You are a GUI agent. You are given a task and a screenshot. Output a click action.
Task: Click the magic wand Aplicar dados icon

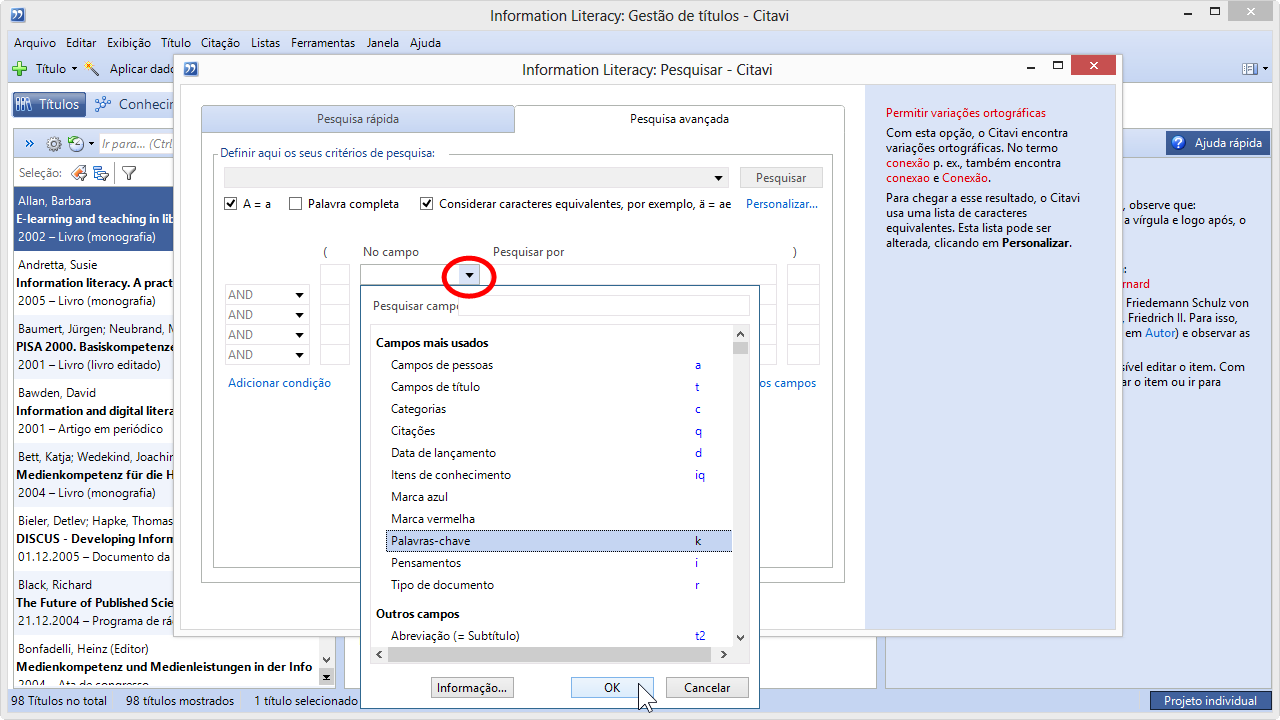[93, 69]
